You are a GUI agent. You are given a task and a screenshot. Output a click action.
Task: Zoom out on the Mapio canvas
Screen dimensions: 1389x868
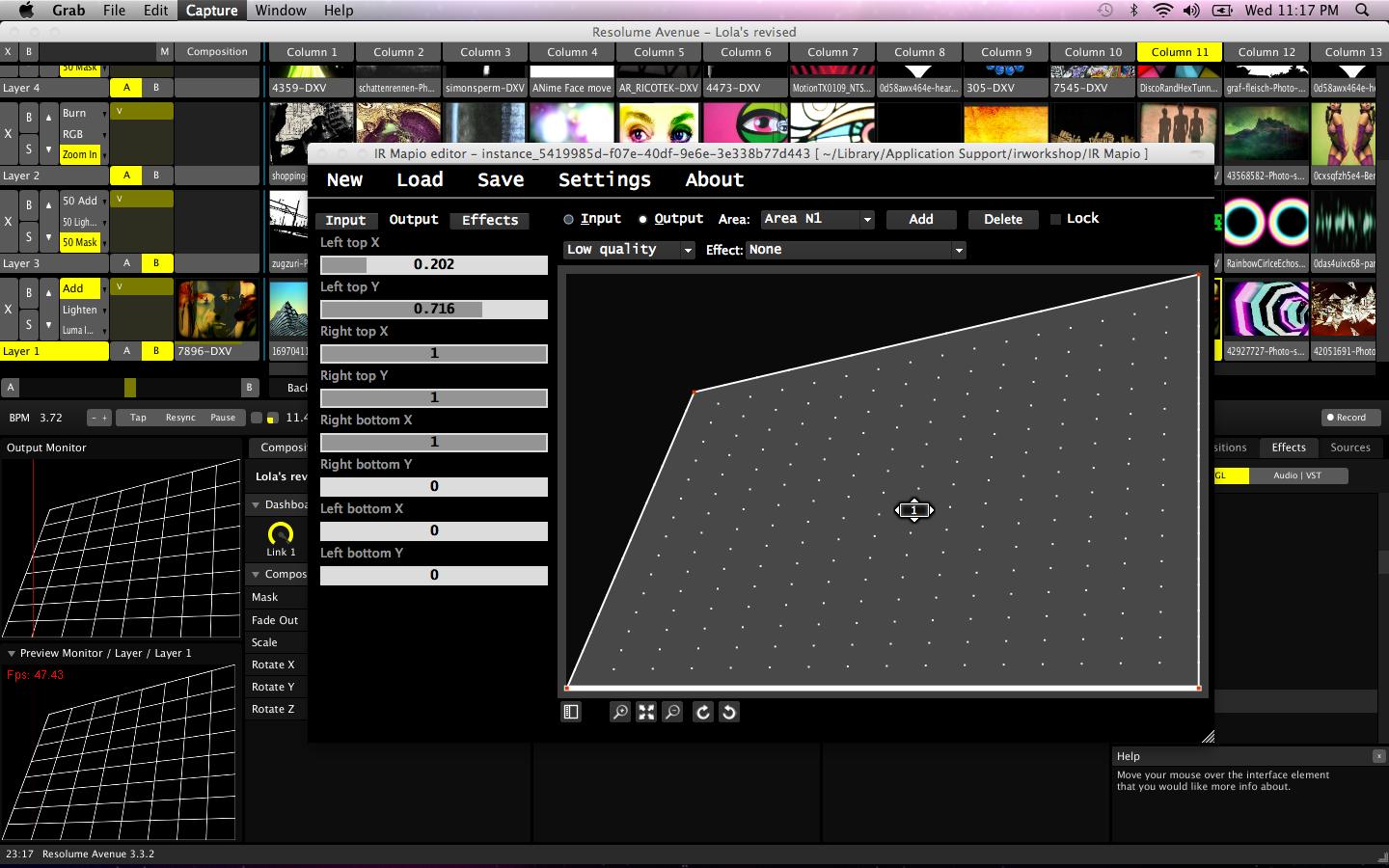pyautogui.click(x=672, y=712)
